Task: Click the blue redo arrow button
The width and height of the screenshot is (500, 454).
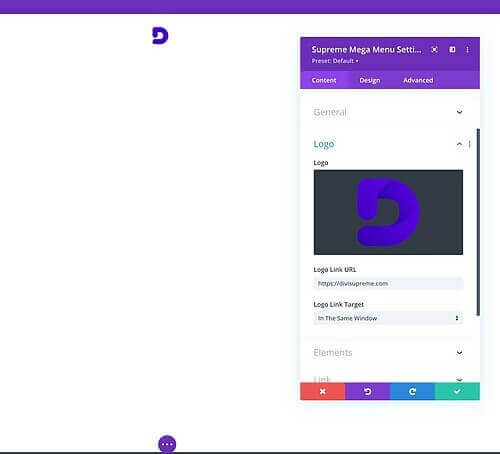Action: pyautogui.click(x=412, y=391)
